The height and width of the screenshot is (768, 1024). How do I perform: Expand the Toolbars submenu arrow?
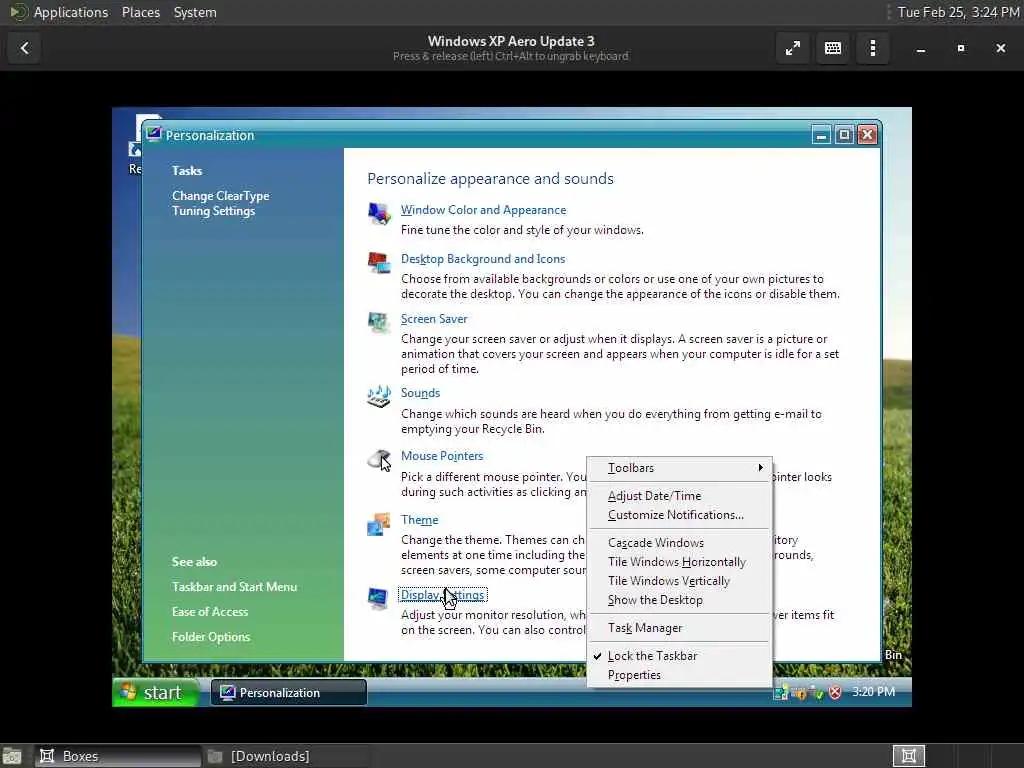(x=760, y=468)
